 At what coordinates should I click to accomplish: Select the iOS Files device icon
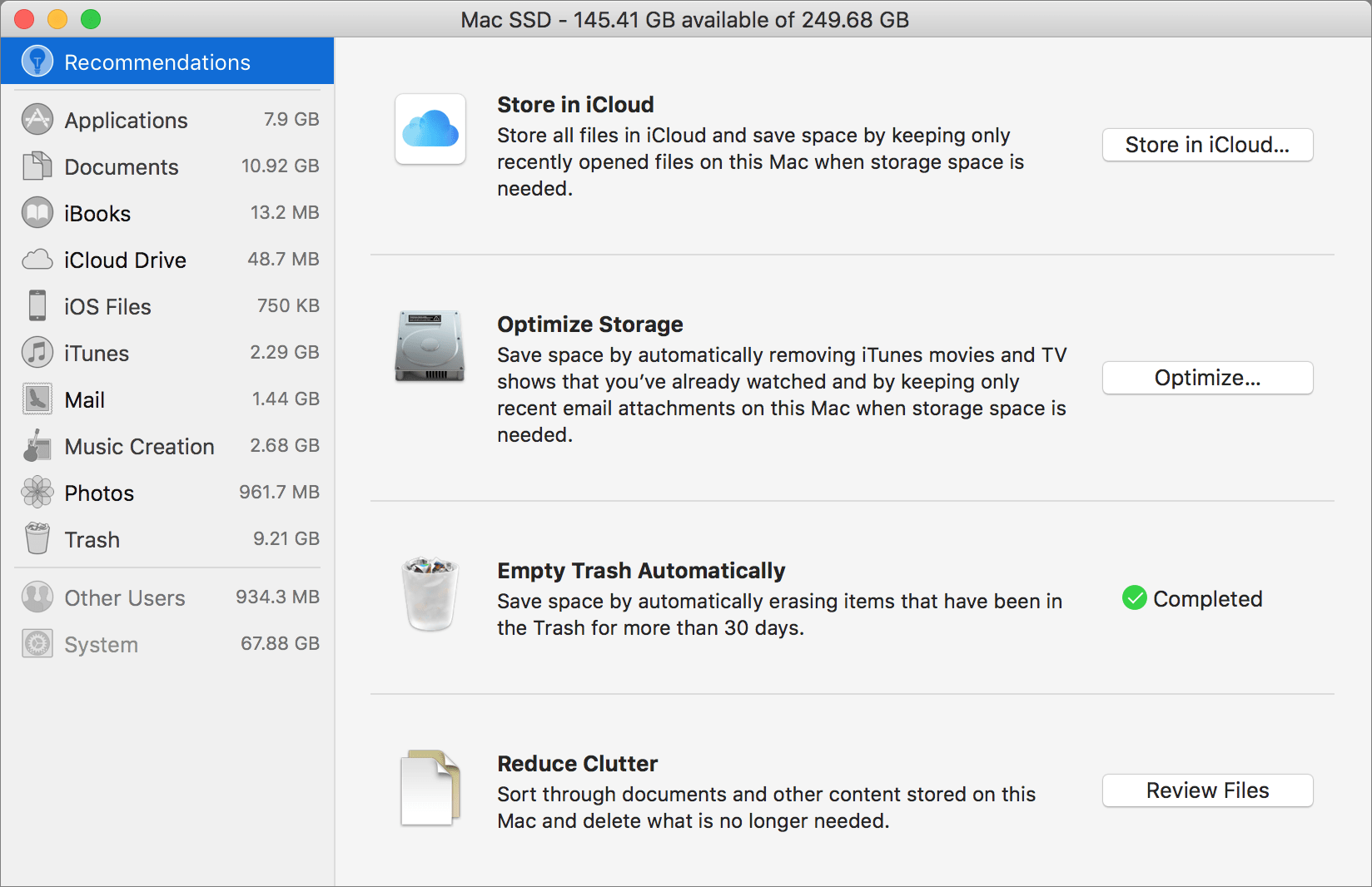[x=37, y=305]
